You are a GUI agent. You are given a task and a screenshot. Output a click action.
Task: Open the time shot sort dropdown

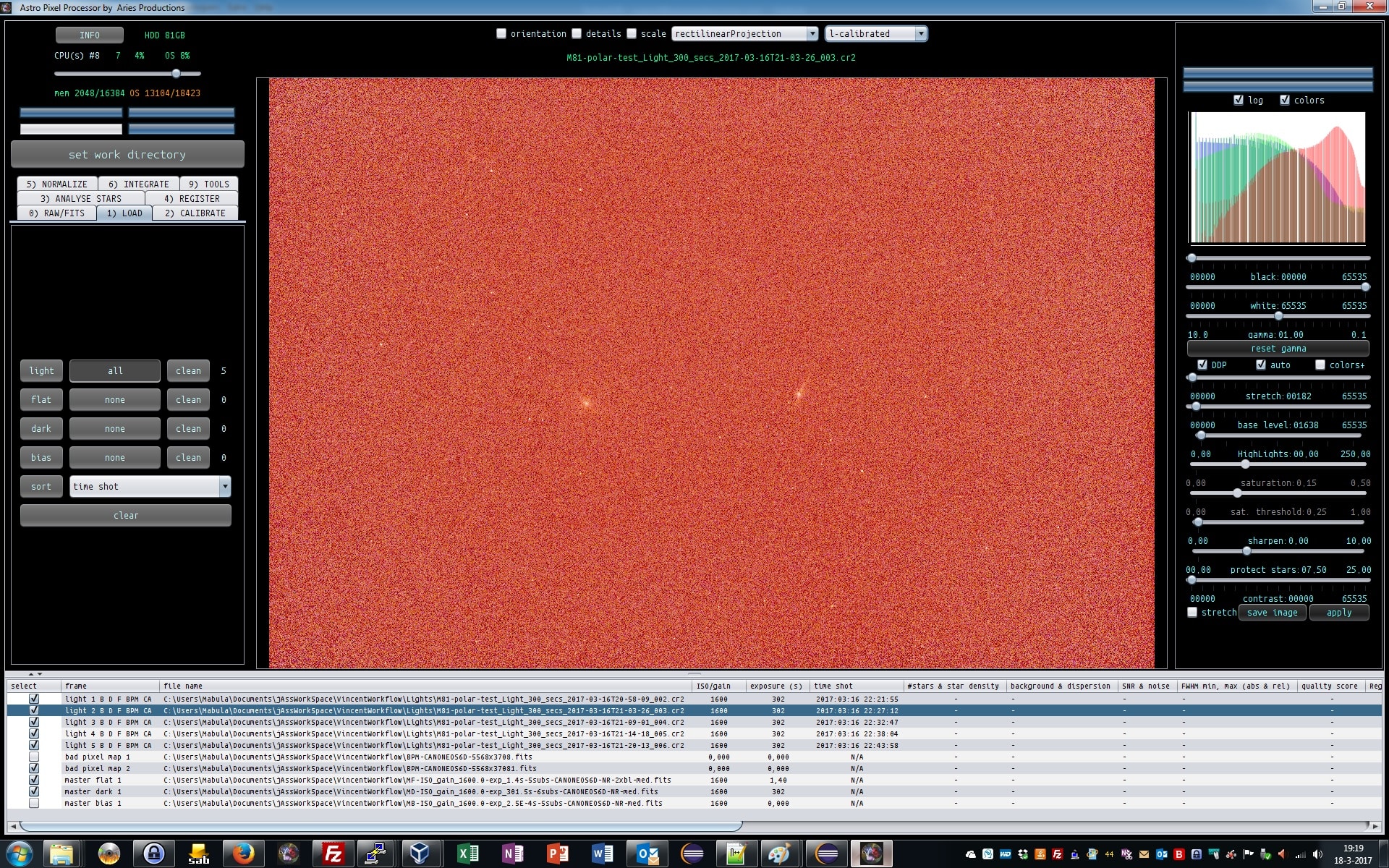[x=150, y=486]
